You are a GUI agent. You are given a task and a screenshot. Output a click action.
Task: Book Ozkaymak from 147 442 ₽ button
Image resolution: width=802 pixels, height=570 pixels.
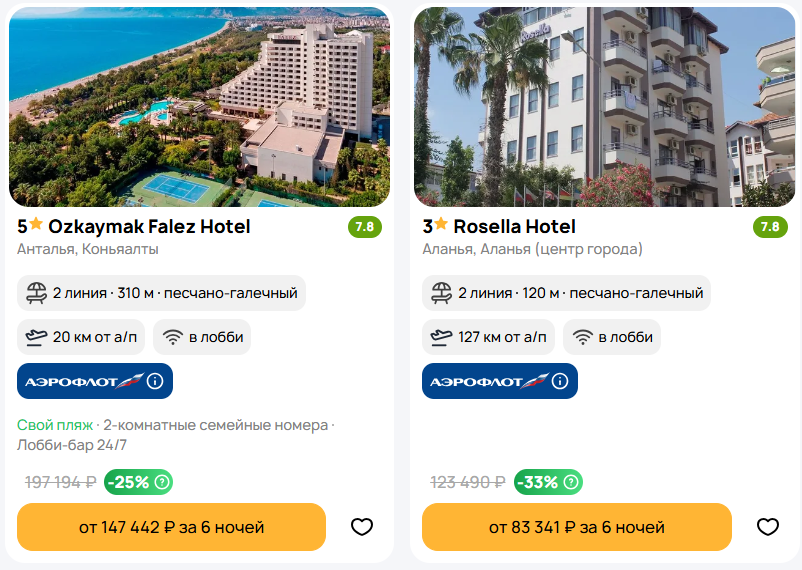(171, 527)
